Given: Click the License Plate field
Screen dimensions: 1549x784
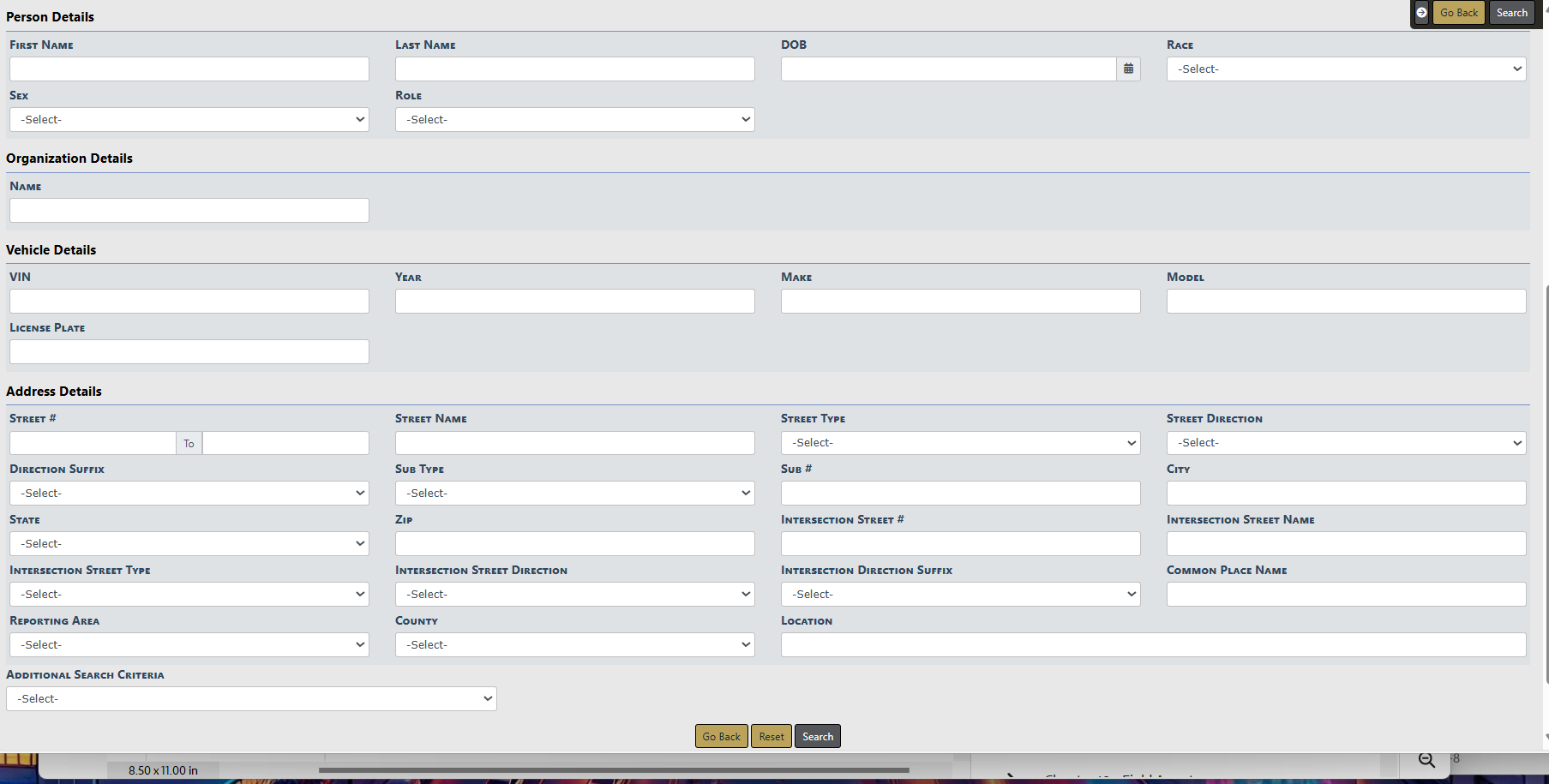Looking at the screenshot, I should tap(189, 352).
